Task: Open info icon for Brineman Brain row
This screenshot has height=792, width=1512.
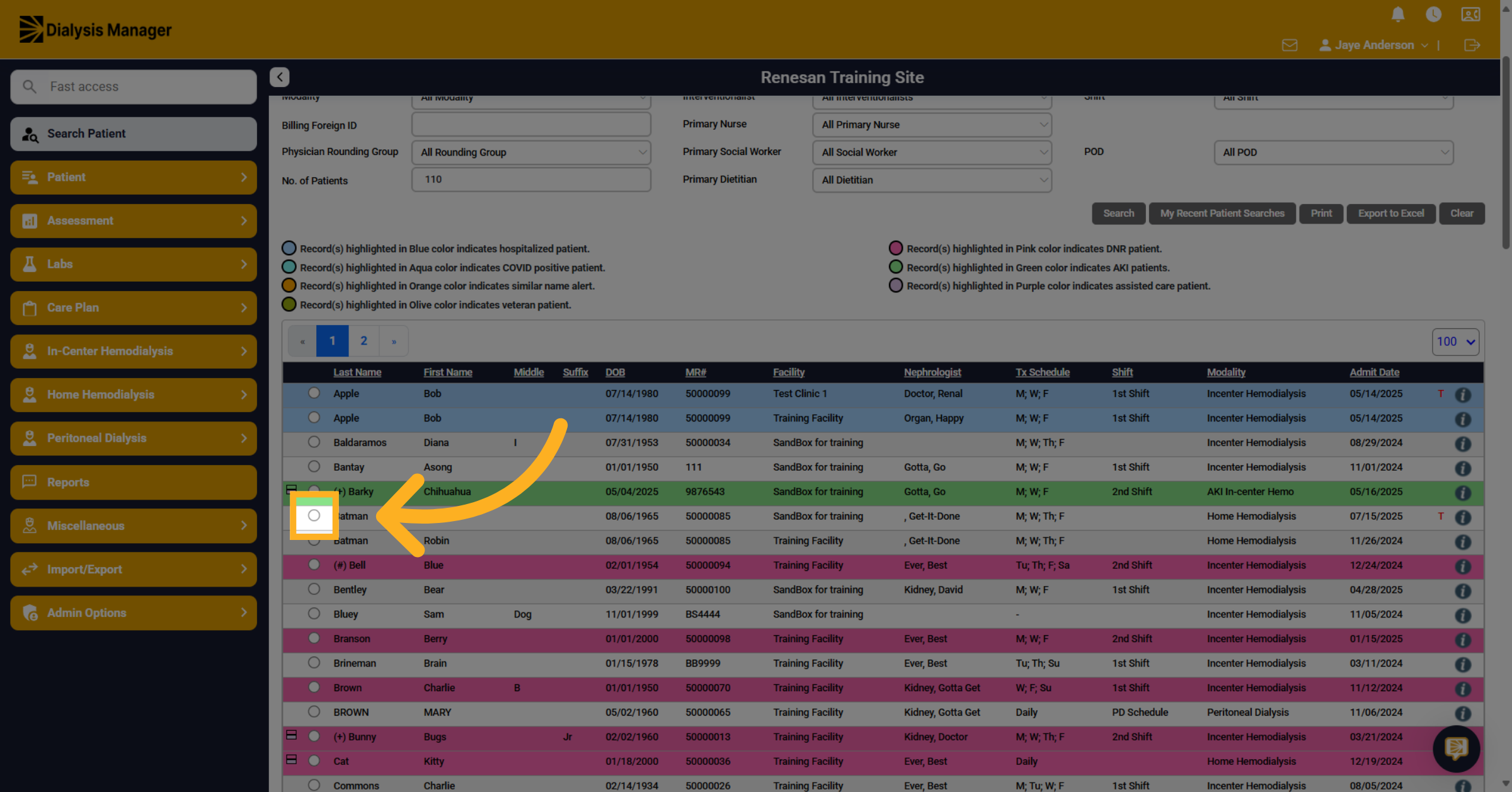Action: [1463, 665]
